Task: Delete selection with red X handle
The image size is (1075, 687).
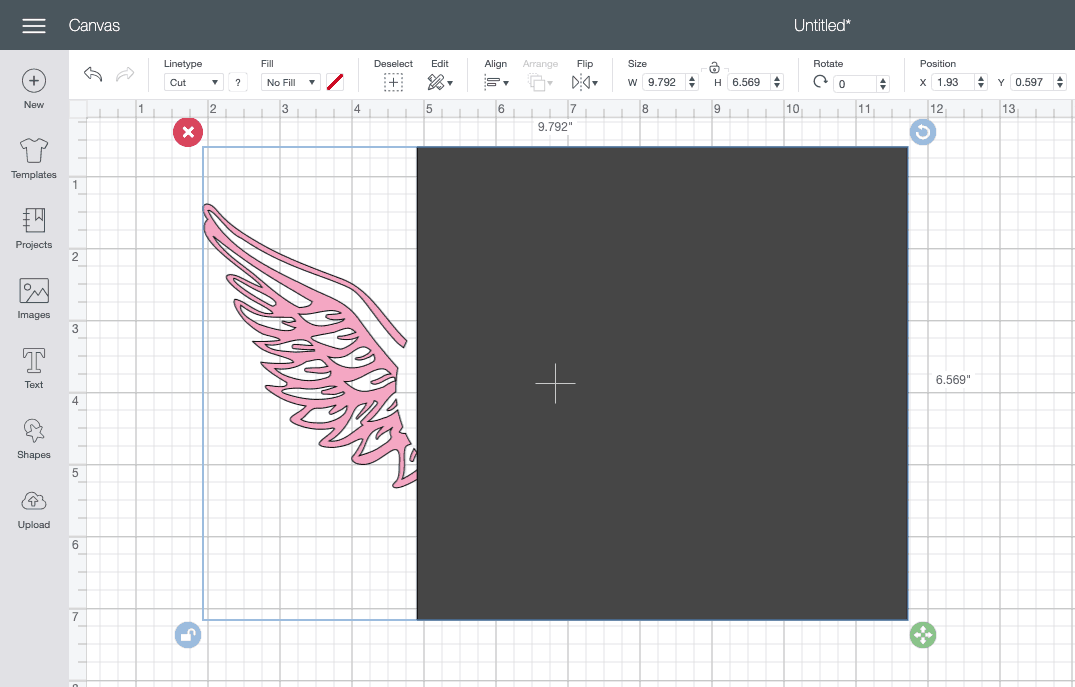Action: (x=188, y=132)
